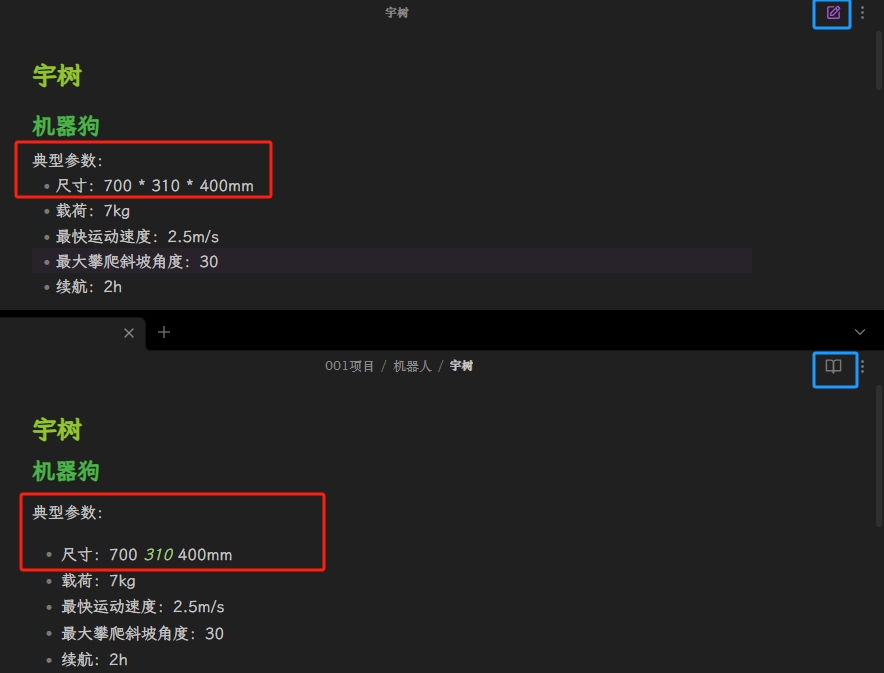Click the 宇树 title next to the pencil icon
884x673 pixels.
tap(397, 12)
